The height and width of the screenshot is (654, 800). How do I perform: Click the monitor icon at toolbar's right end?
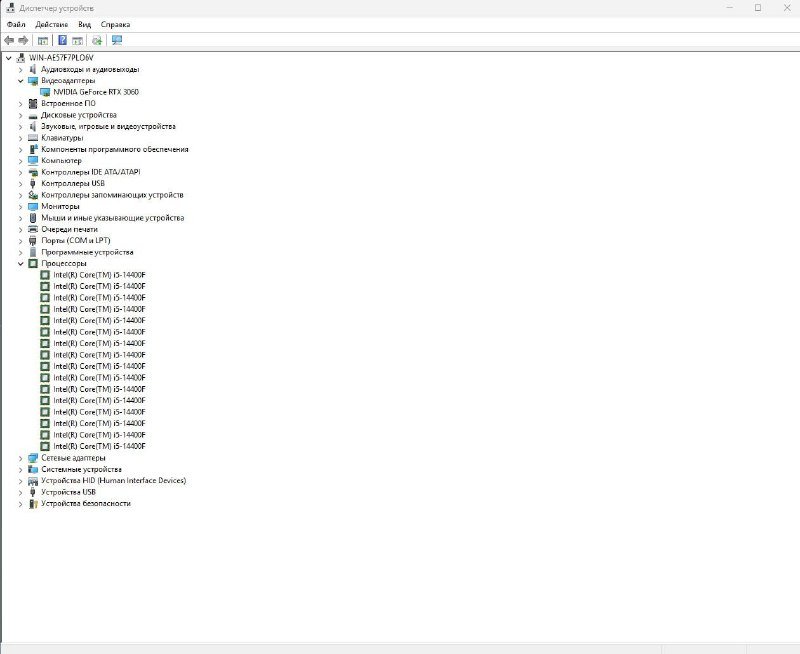(117, 40)
